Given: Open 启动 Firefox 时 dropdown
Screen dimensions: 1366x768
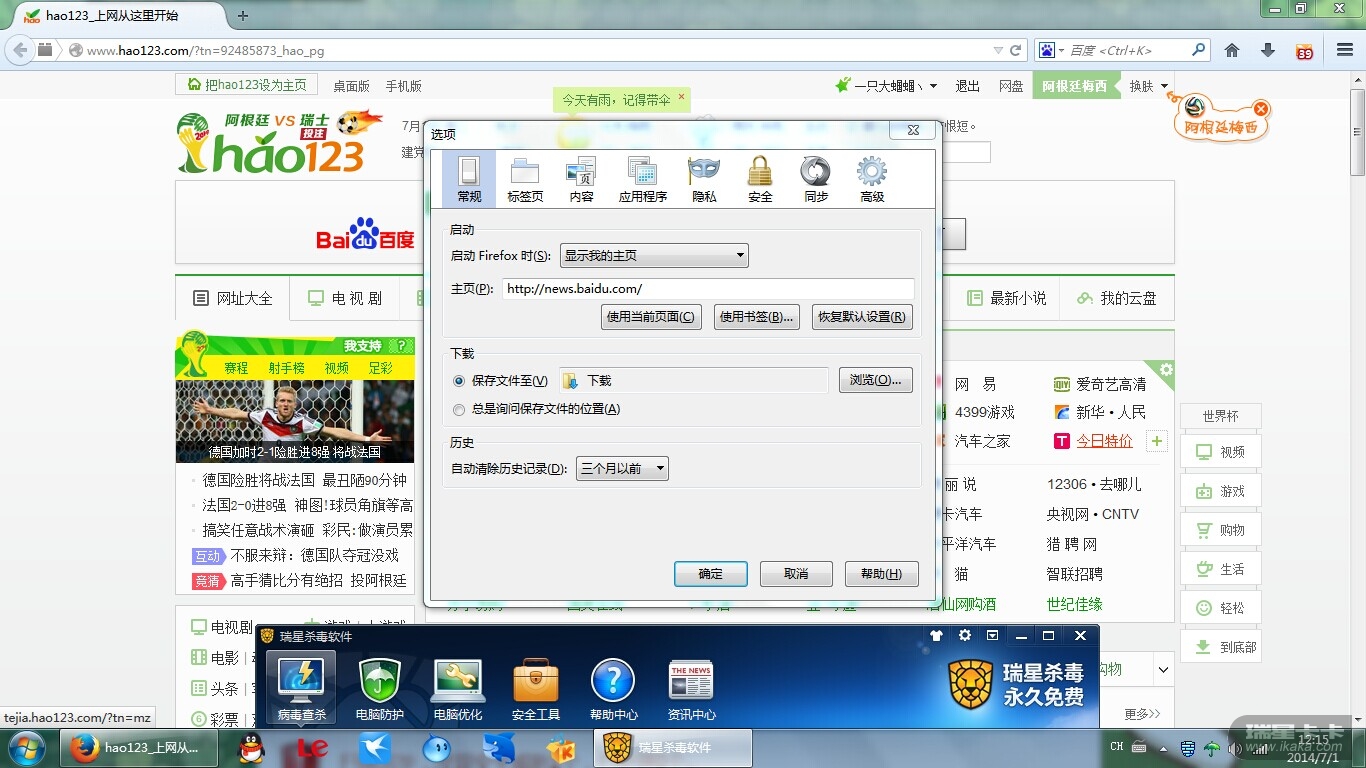Looking at the screenshot, I should (x=654, y=256).
